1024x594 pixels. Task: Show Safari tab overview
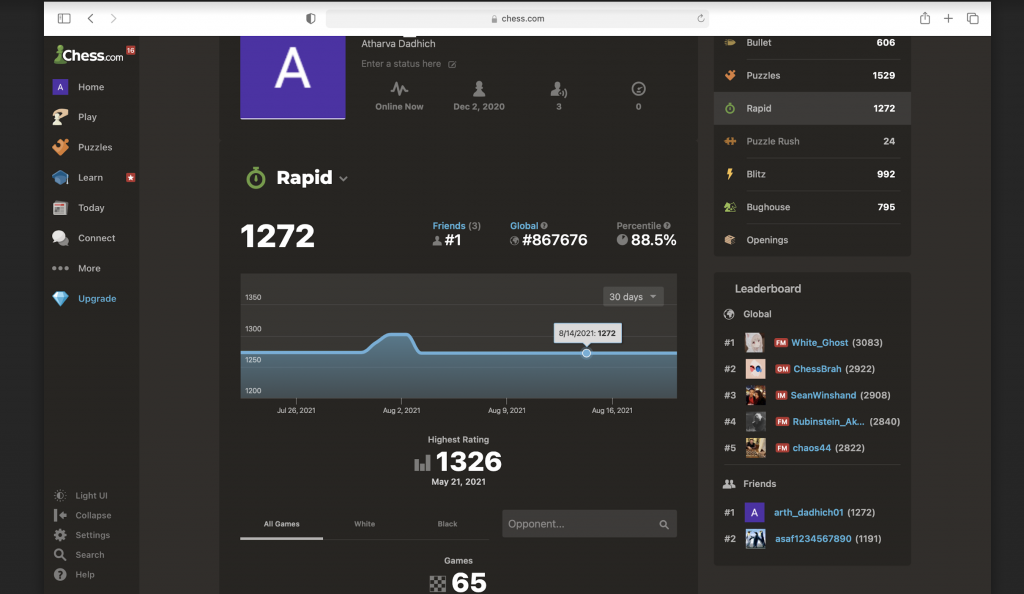pyautogui.click(x=972, y=18)
